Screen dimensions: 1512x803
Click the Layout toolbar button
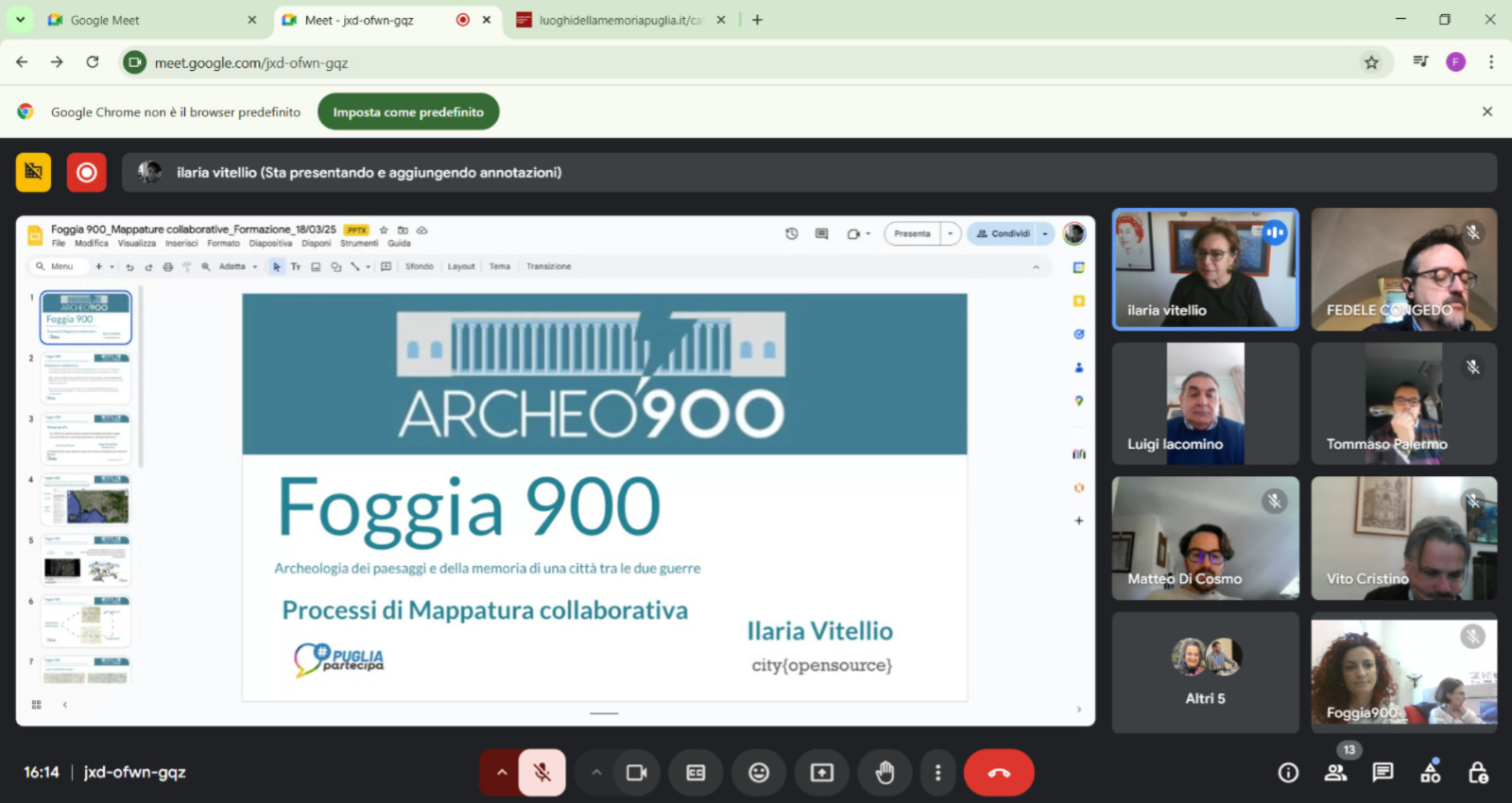point(461,266)
